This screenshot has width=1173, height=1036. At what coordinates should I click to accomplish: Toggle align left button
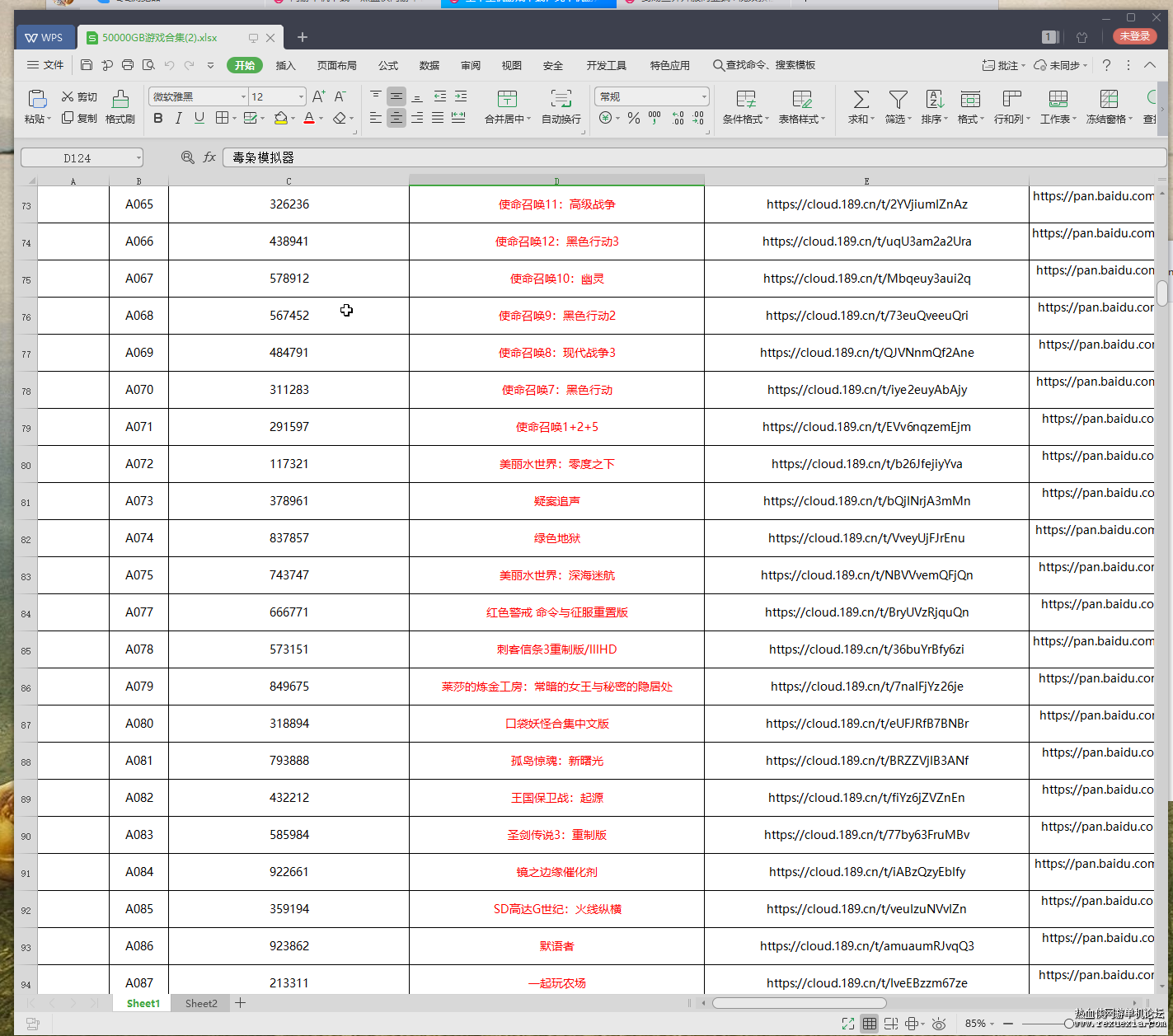tap(376, 119)
